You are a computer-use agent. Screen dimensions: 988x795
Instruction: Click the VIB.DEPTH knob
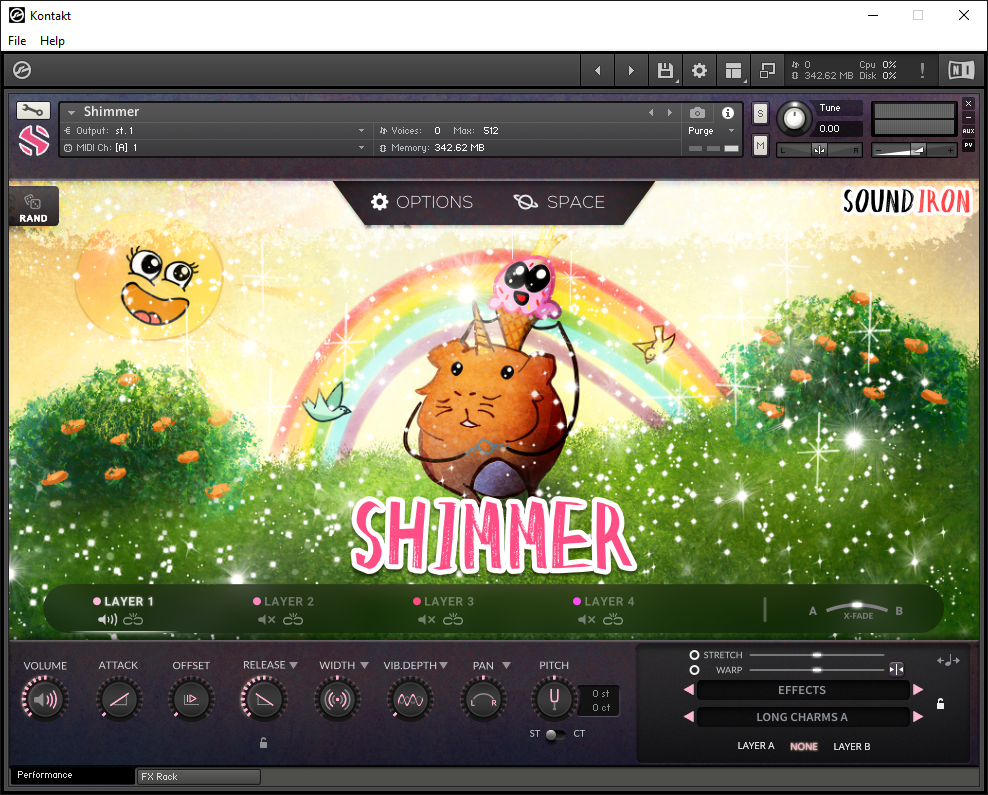click(410, 699)
